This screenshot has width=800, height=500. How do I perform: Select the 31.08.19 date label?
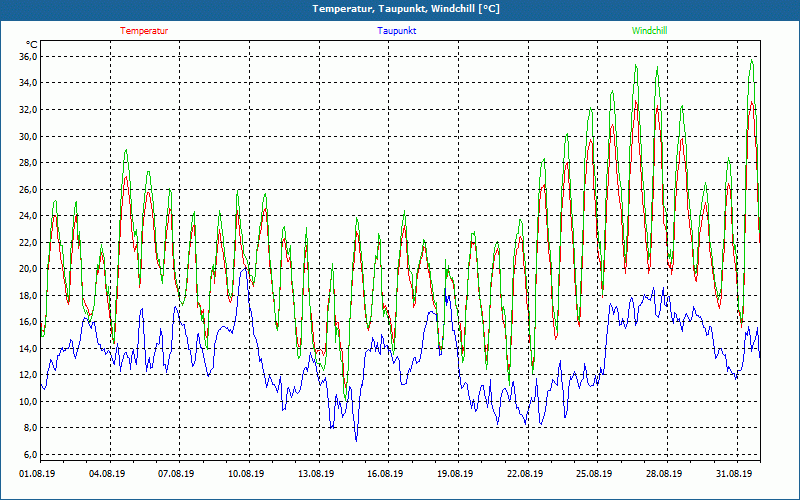pos(734,474)
